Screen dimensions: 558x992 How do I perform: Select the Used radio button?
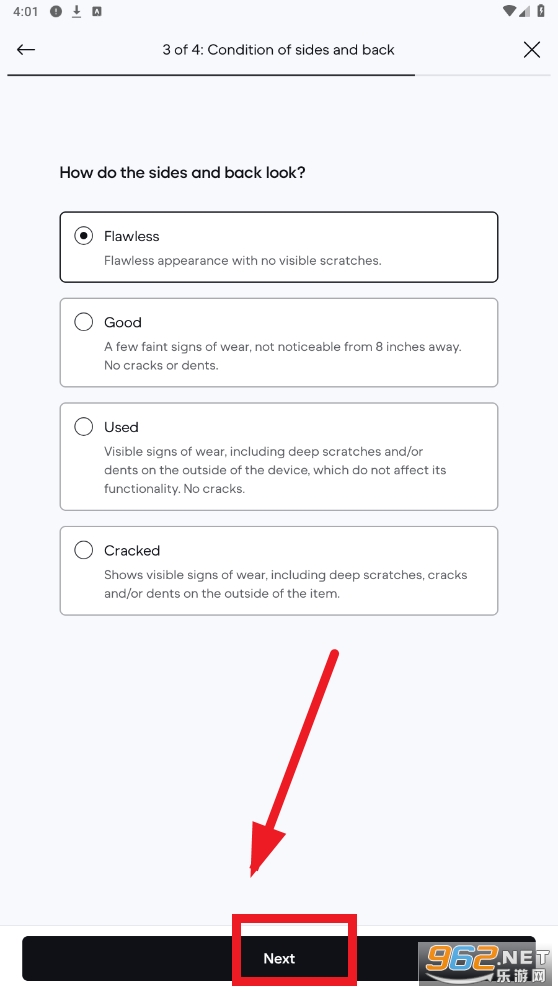point(84,426)
